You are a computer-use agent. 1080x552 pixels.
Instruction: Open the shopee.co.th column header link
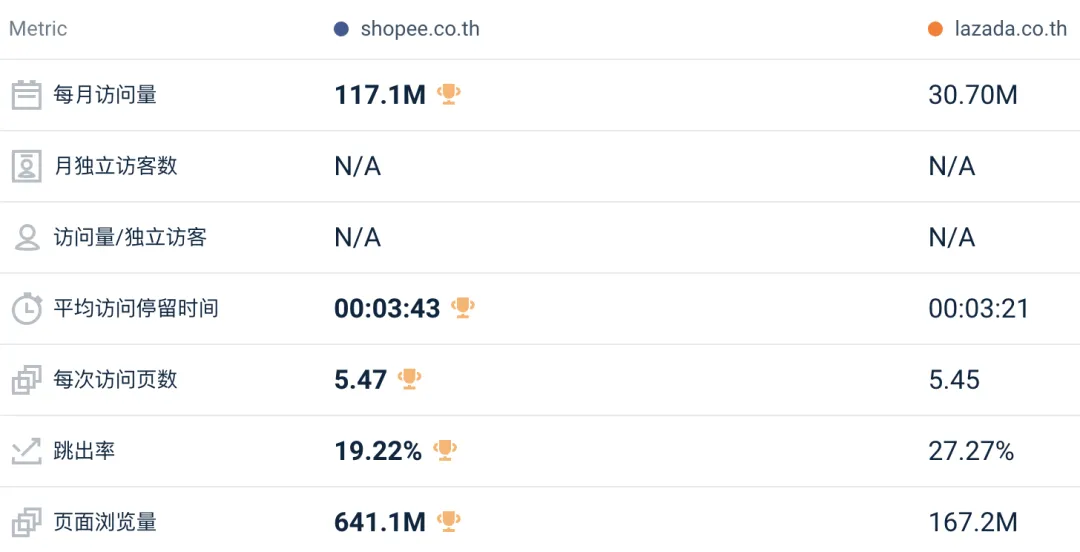click(x=420, y=29)
